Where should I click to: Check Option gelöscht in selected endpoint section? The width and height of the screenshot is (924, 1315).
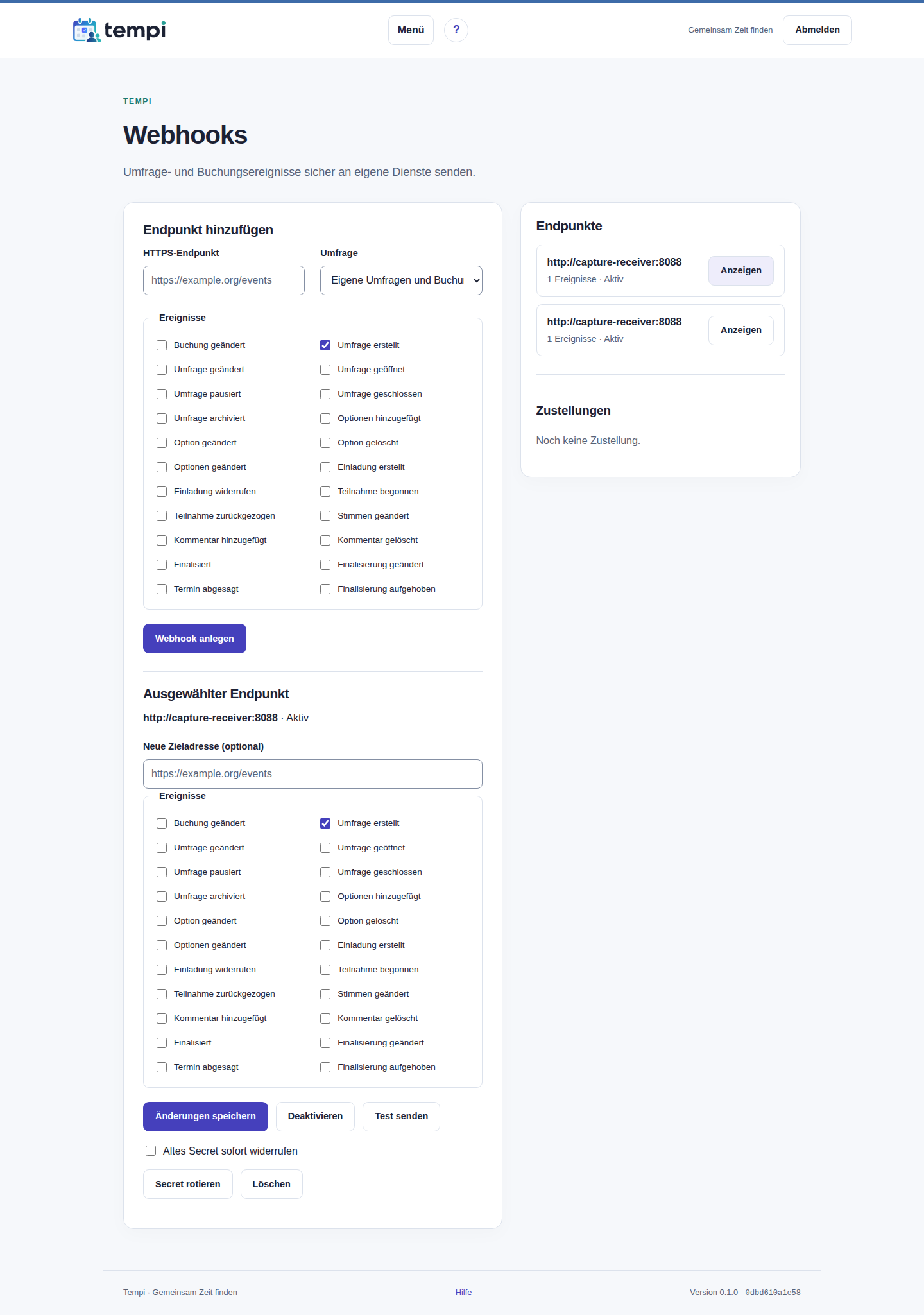click(325, 921)
